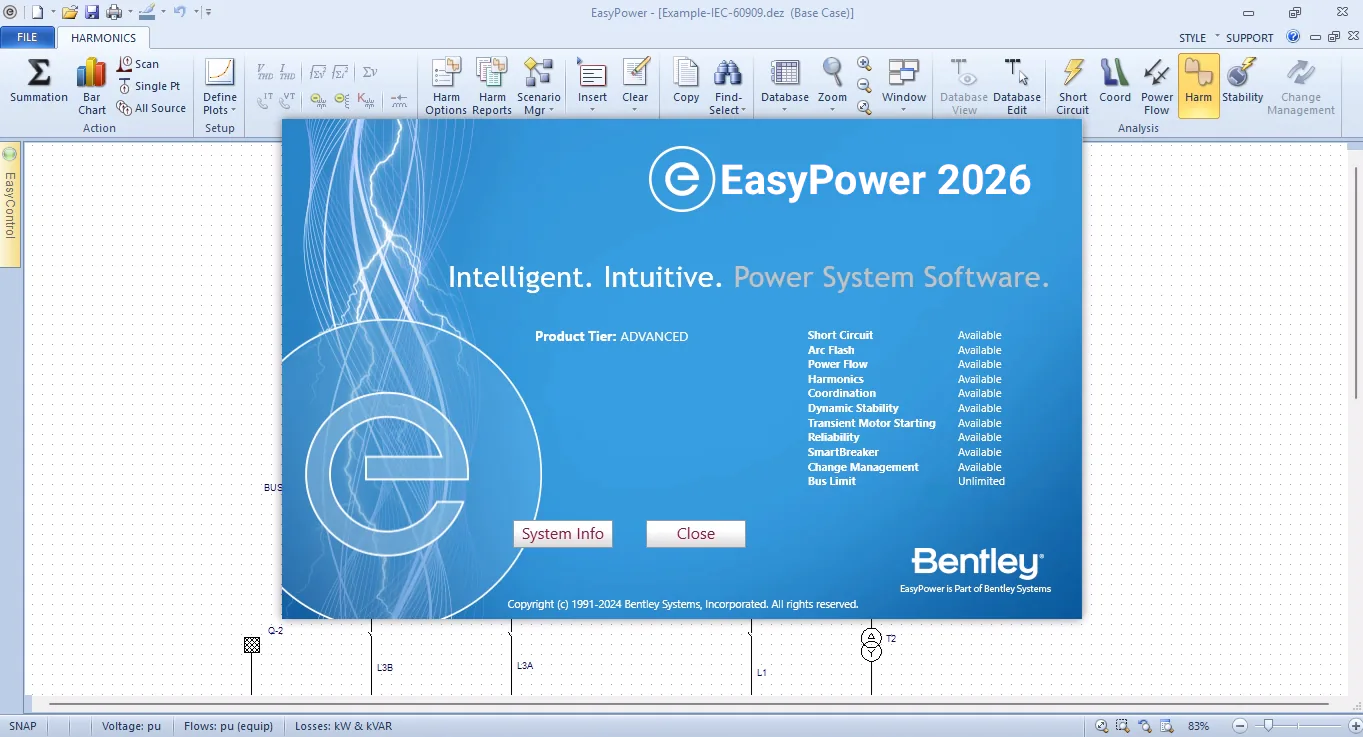Click the ribbon zoom out icon
The width and height of the screenshot is (1363, 737).
pyautogui.click(x=865, y=86)
